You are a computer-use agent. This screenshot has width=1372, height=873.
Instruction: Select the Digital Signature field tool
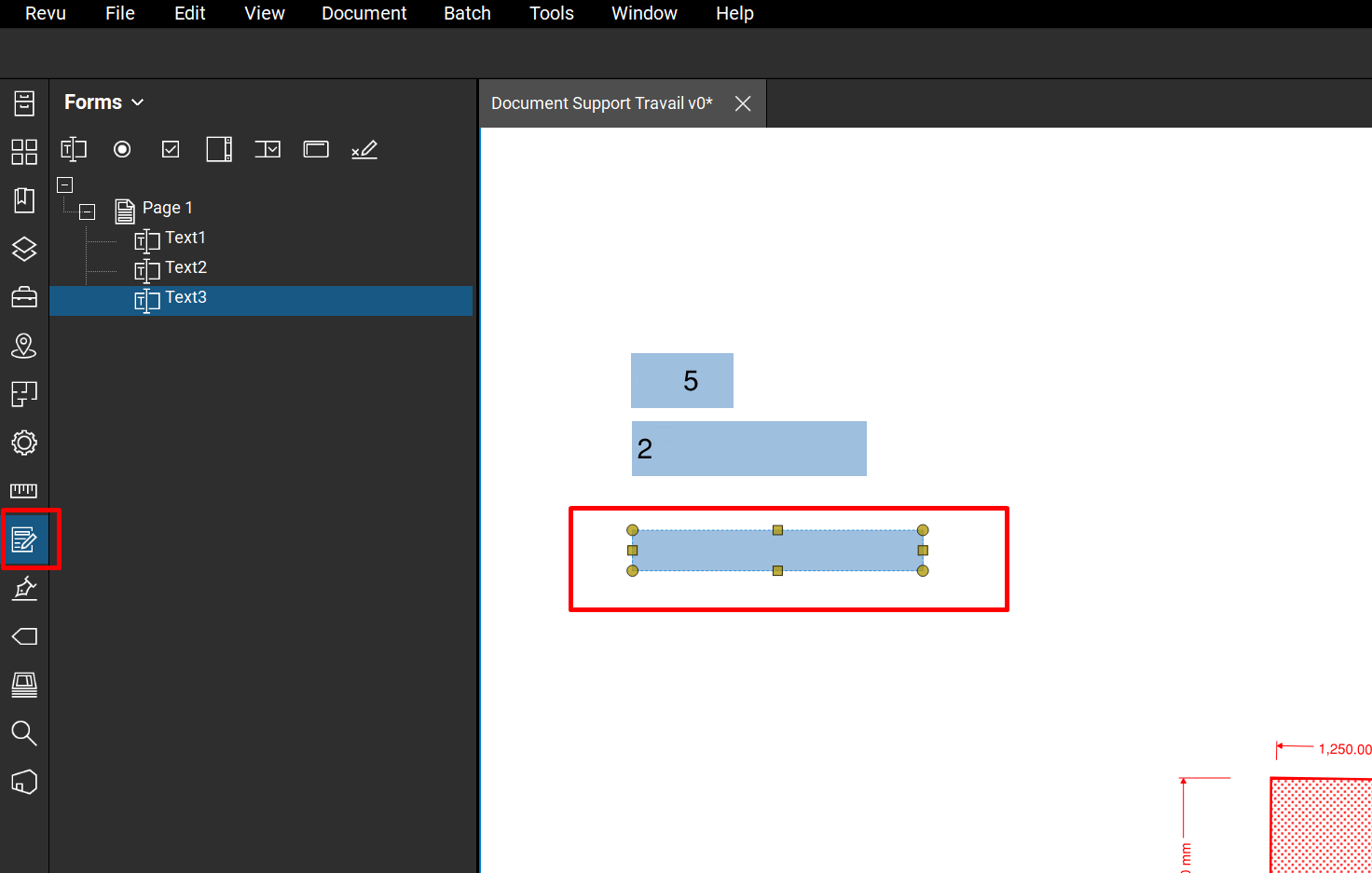[364, 149]
